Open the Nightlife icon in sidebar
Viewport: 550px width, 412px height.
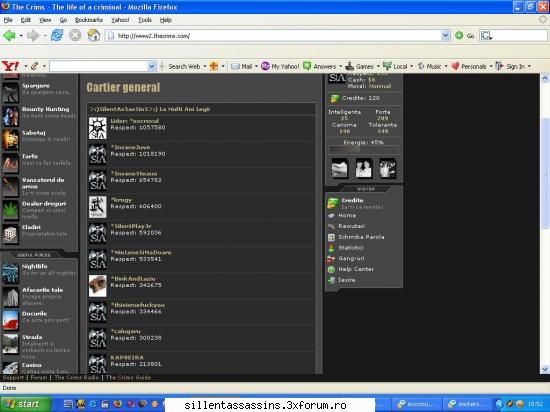[10, 273]
